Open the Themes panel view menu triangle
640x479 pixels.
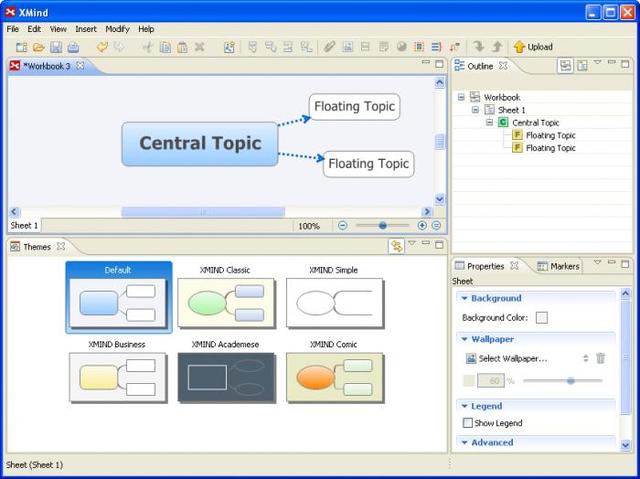coord(412,244)
